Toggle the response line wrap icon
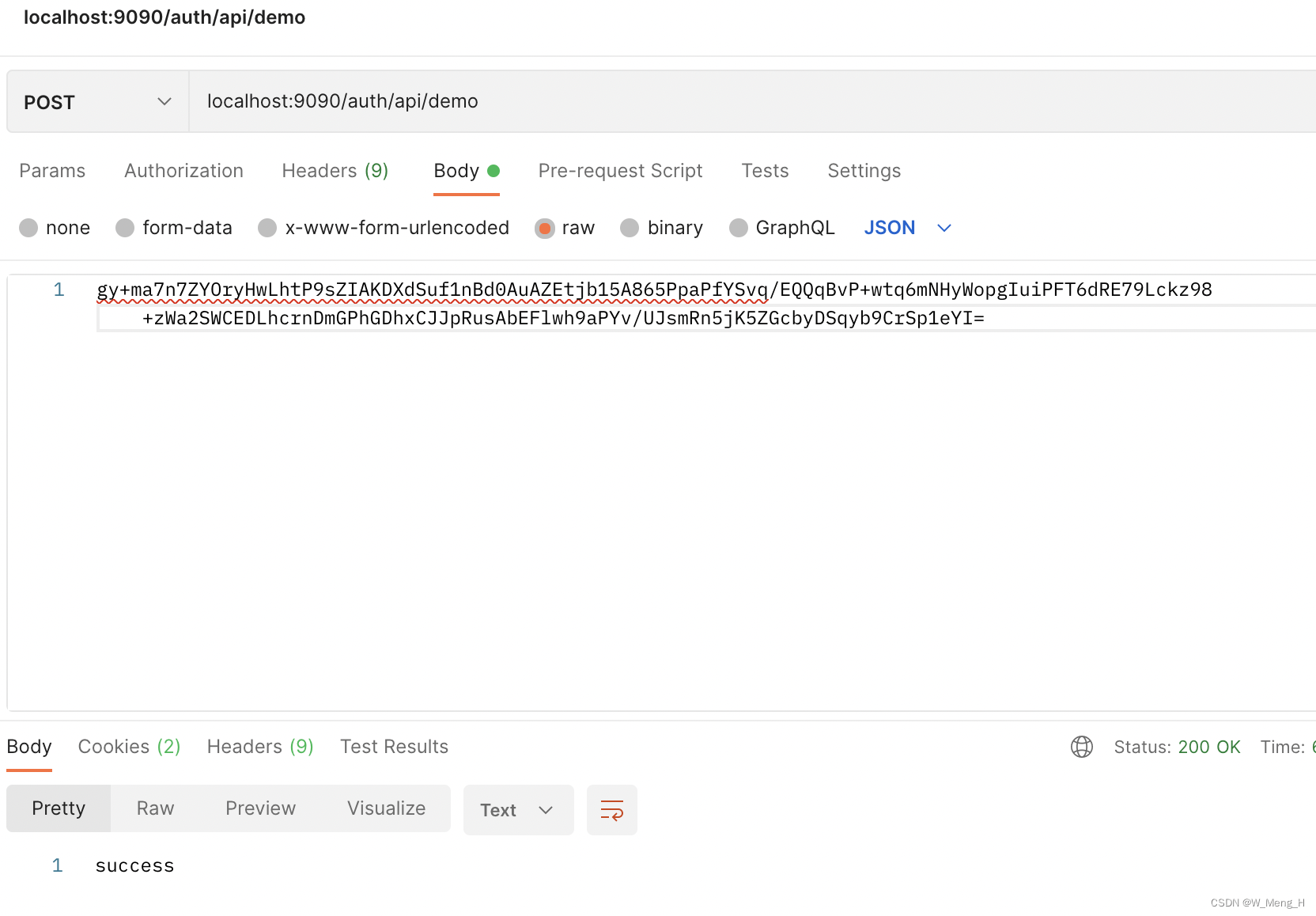The image size is (1316, 916). pyautogui.click(x=611, y=810)
